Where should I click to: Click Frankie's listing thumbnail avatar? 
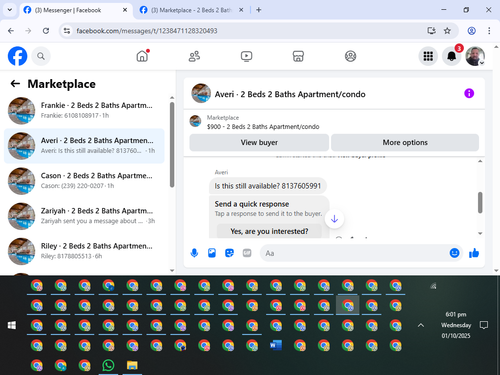(21, 110)
